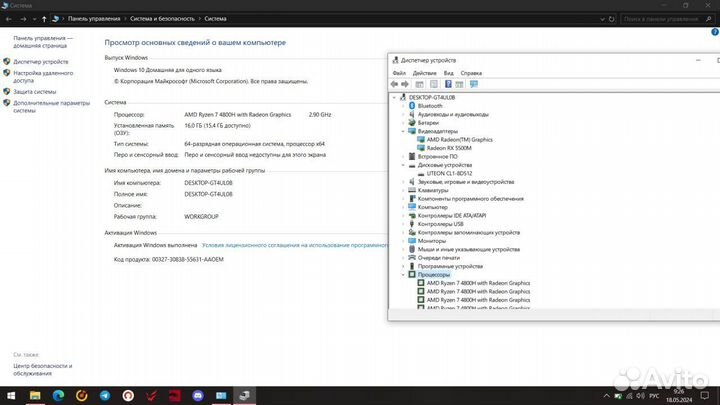The width and height of the screenshot is (720, 405).
Task: Click the Back arrow in Device Manager toolbar
Action: [394, 84]
